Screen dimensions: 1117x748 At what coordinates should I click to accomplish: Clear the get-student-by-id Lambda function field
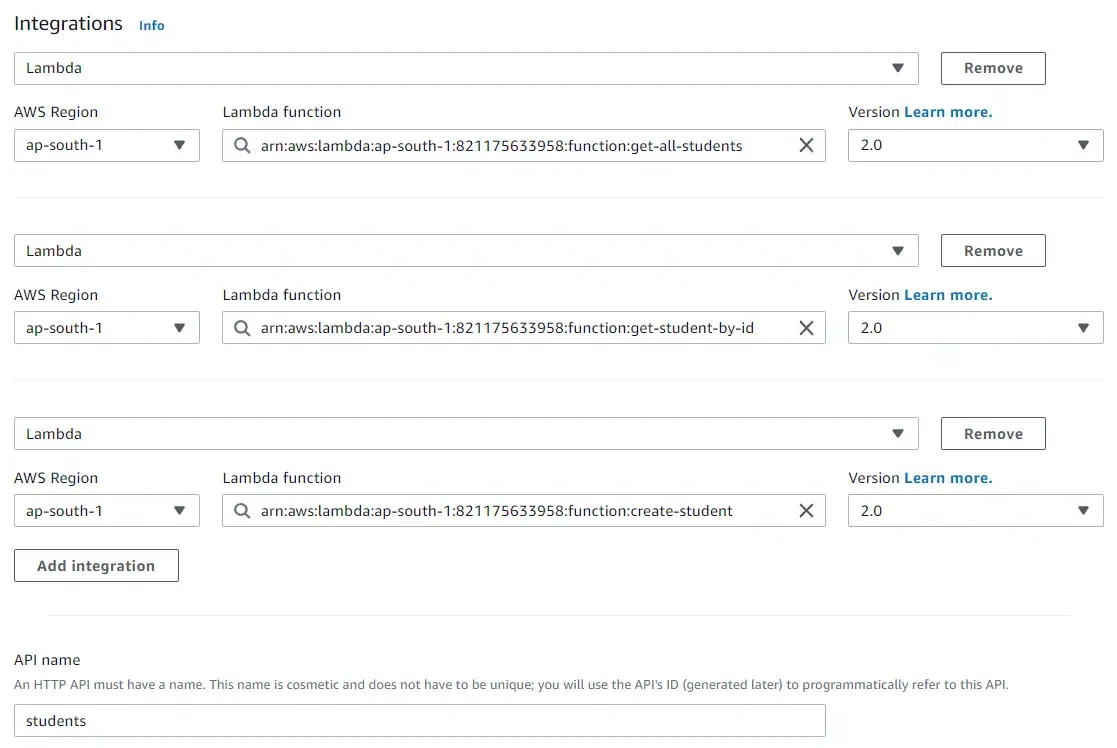tap(807, 327)
